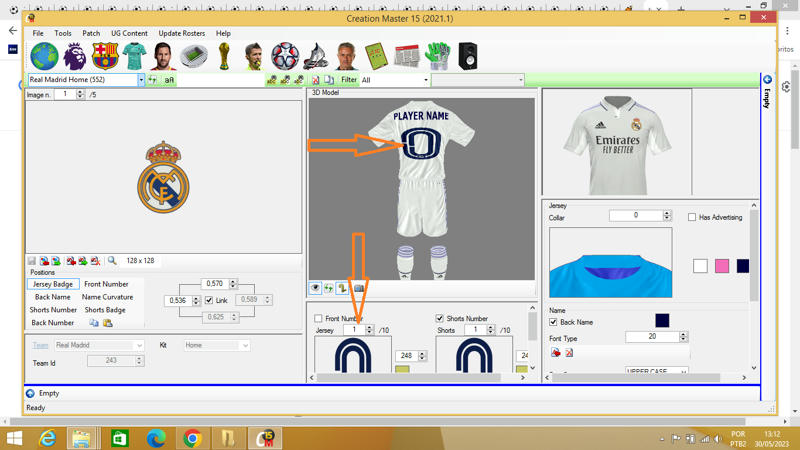Open the Shoes editor boot icon
800x450 pixels.
[x=316, y=56]
